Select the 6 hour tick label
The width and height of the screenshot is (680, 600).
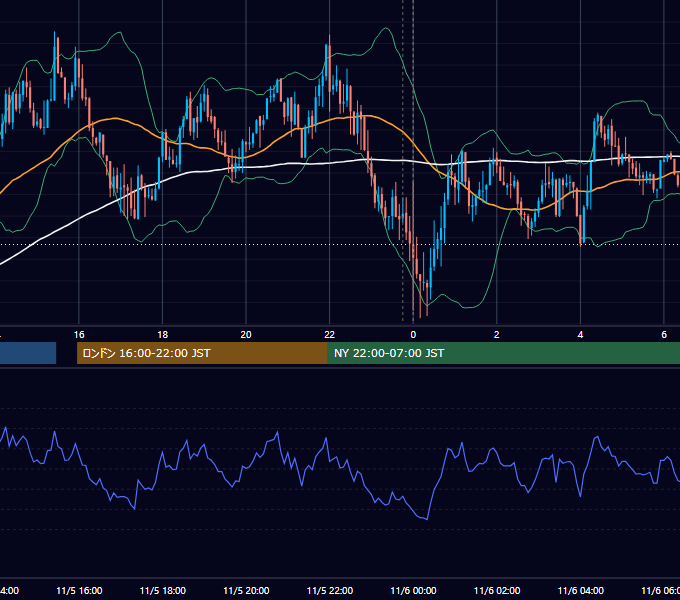pos(664,334)
